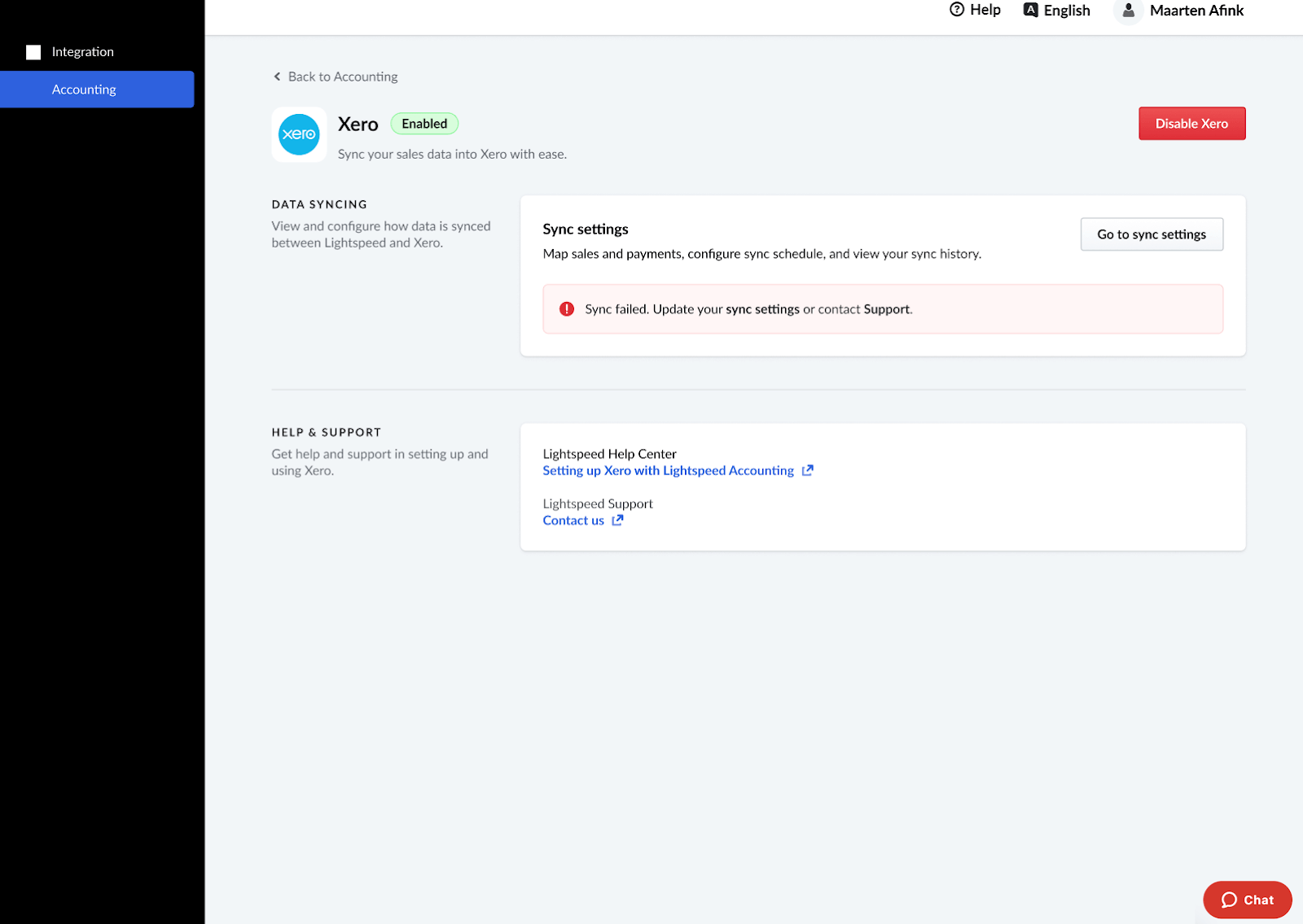This screenshot has width=1303, height=924.
Task: Click the Integration square icon in the sidebar
Action: click(x=33, y=51)
